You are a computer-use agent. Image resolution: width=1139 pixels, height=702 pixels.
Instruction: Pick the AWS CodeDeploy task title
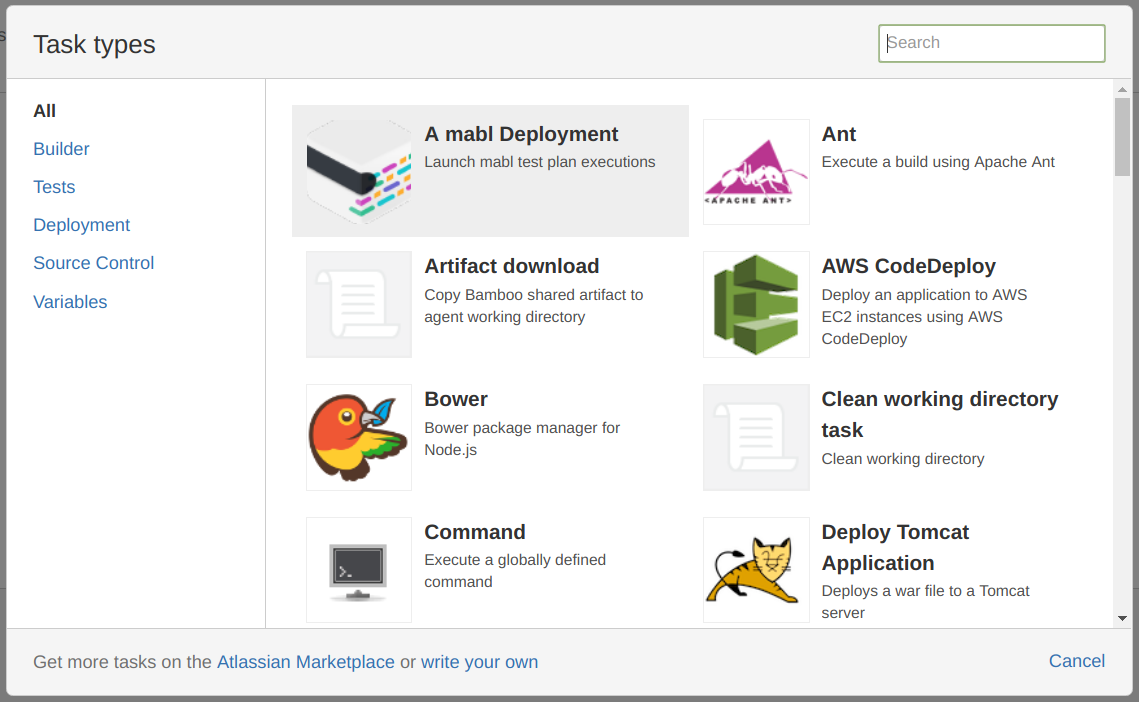[x=908, y=267]
